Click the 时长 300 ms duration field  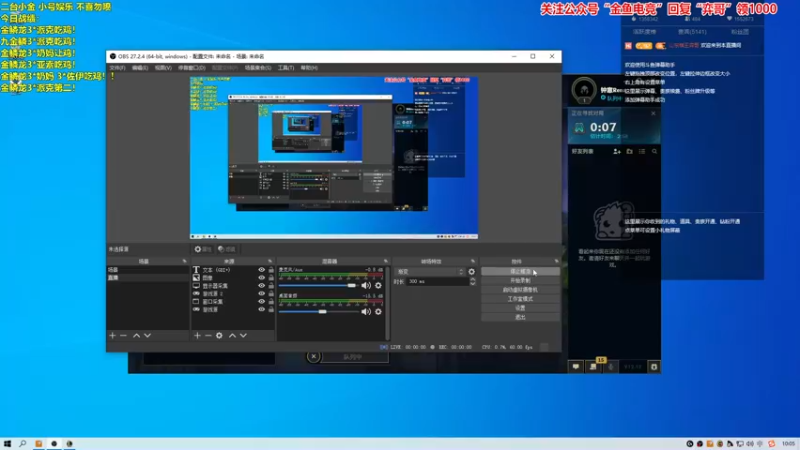tap(437, 281)
